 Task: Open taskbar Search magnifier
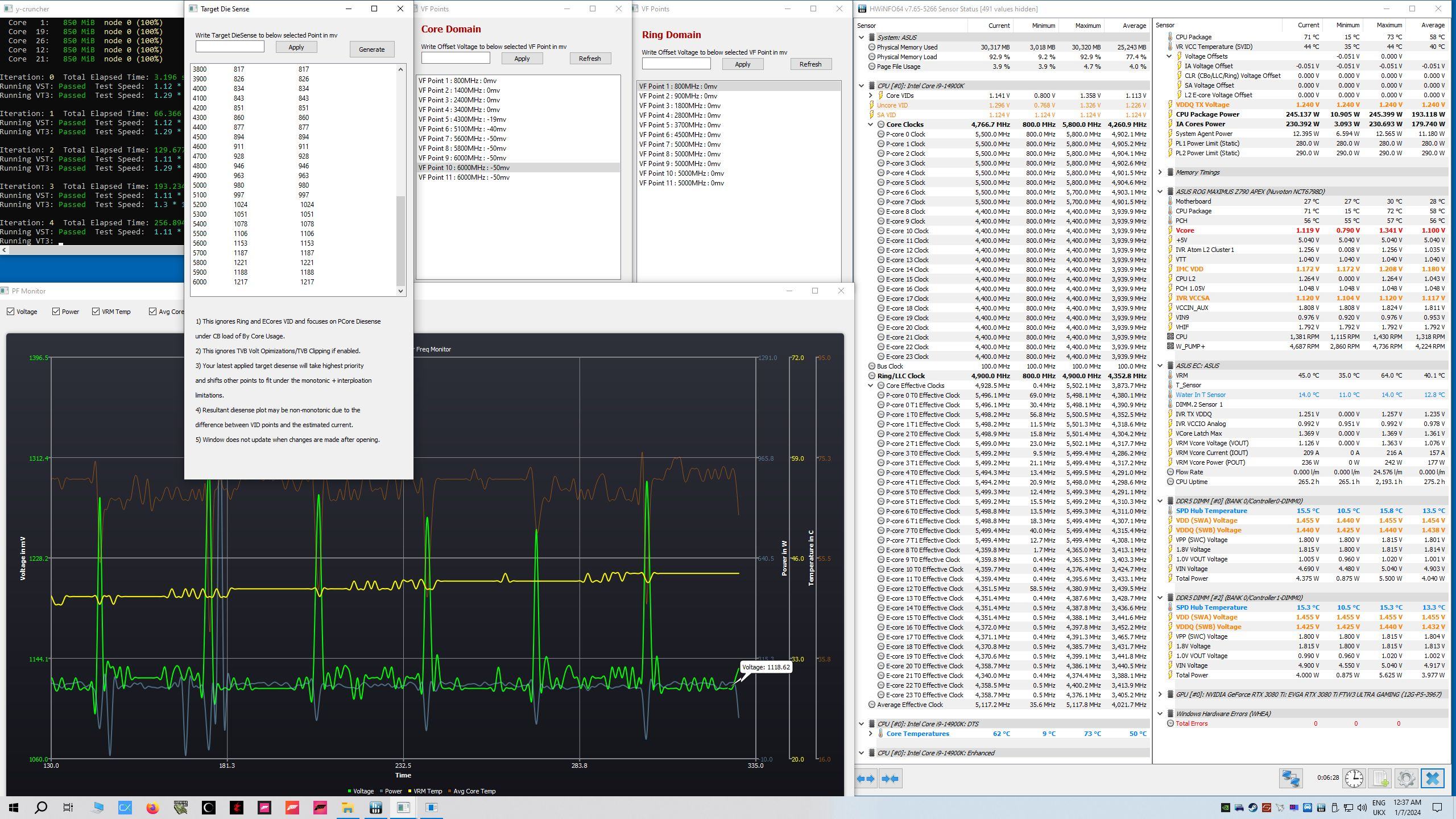click(41, 808)
